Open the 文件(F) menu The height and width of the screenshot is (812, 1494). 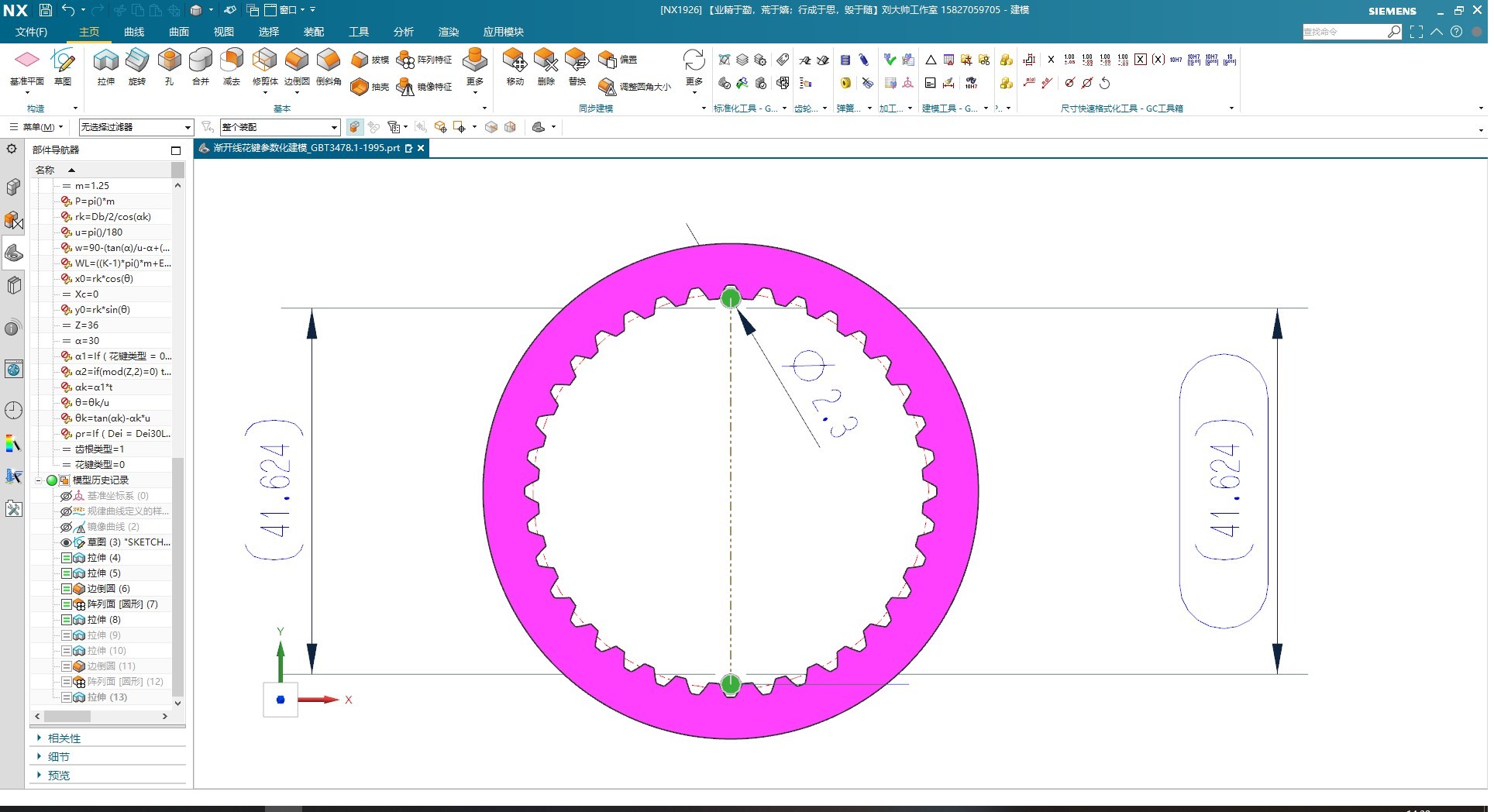[31, 32]
